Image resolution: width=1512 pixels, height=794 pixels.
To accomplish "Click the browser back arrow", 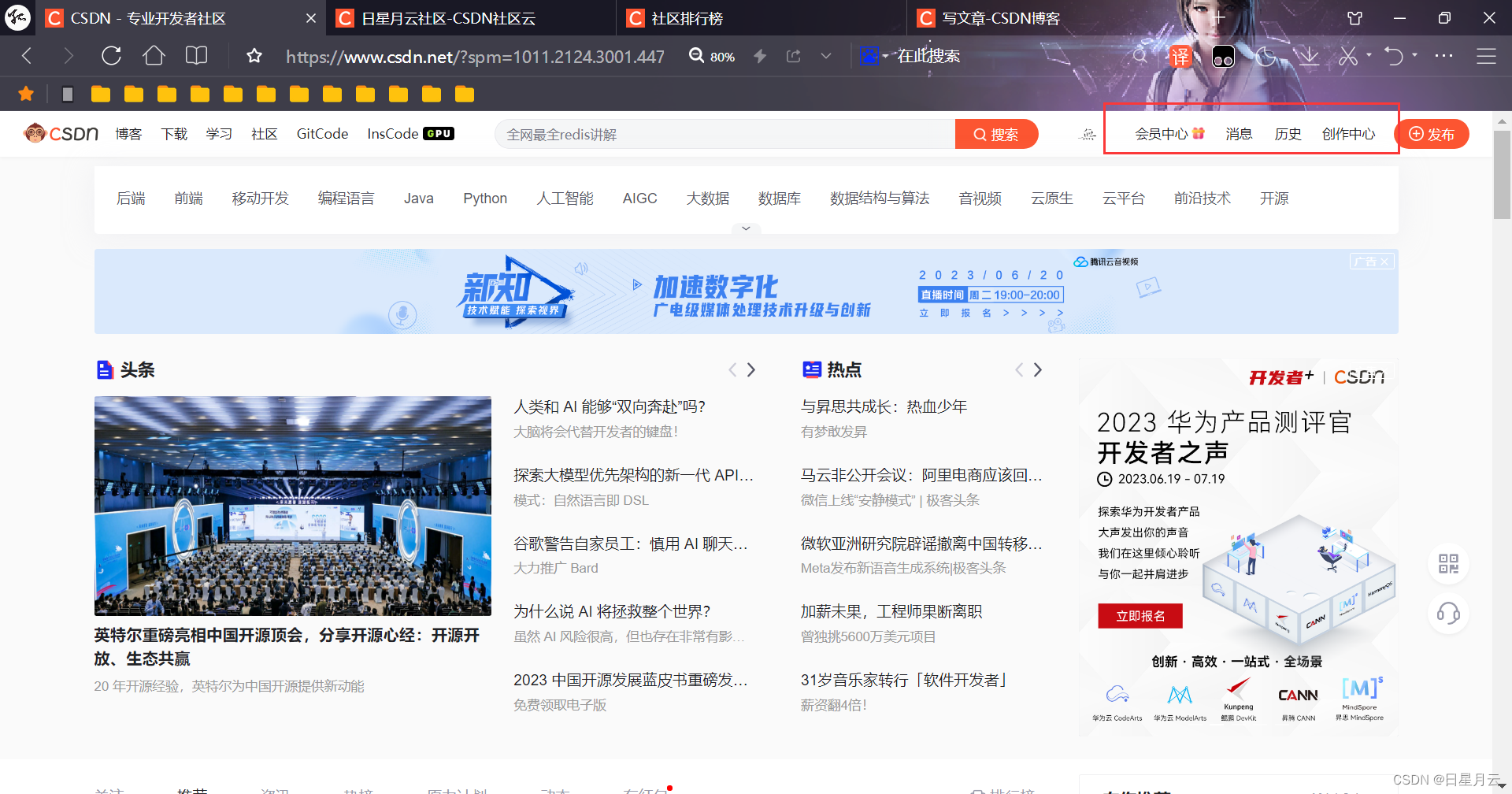I will point(27,56).
